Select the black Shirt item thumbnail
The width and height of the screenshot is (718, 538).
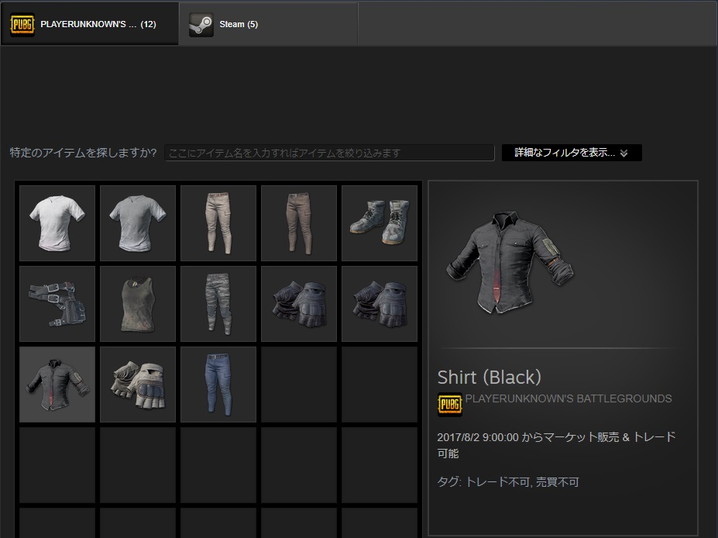(57, 384)
